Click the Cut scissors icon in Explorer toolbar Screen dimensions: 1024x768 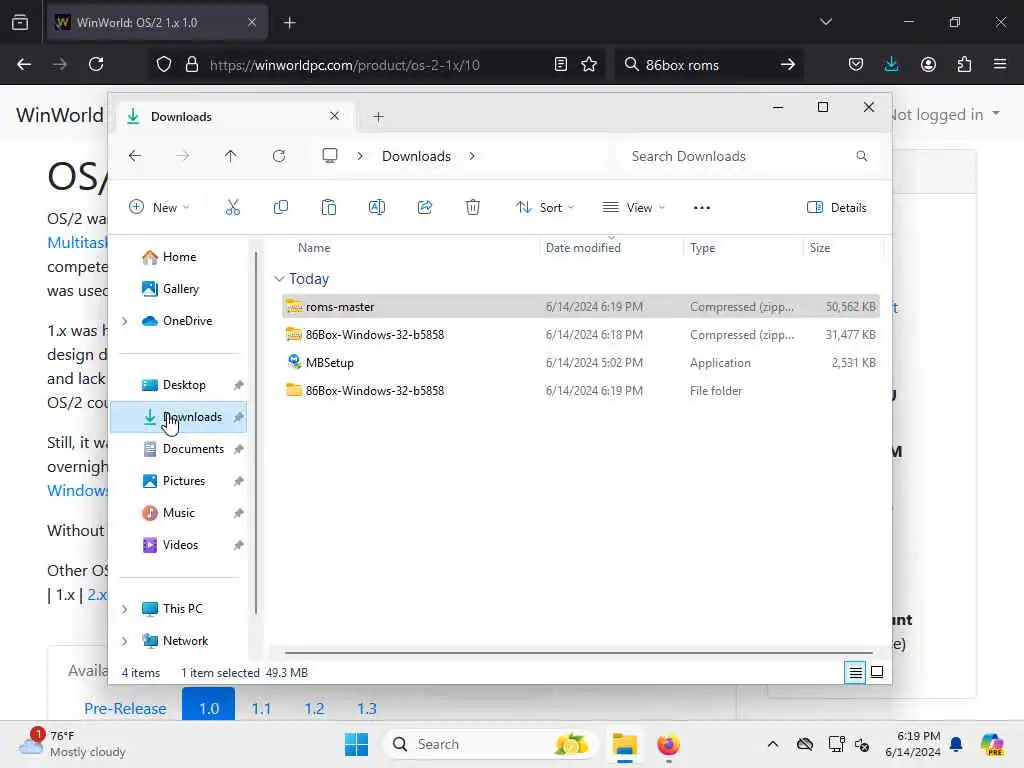(232, 208)
